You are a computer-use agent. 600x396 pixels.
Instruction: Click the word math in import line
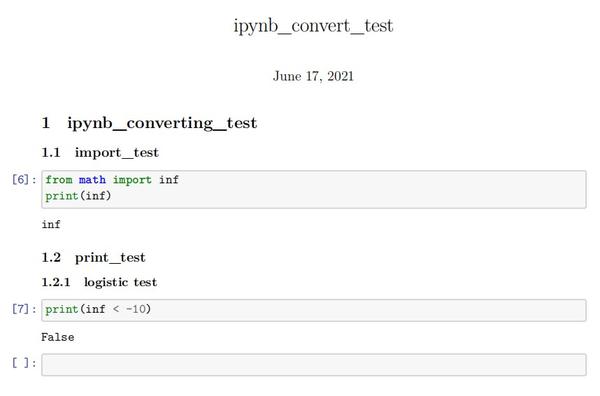tap(92, 179)
